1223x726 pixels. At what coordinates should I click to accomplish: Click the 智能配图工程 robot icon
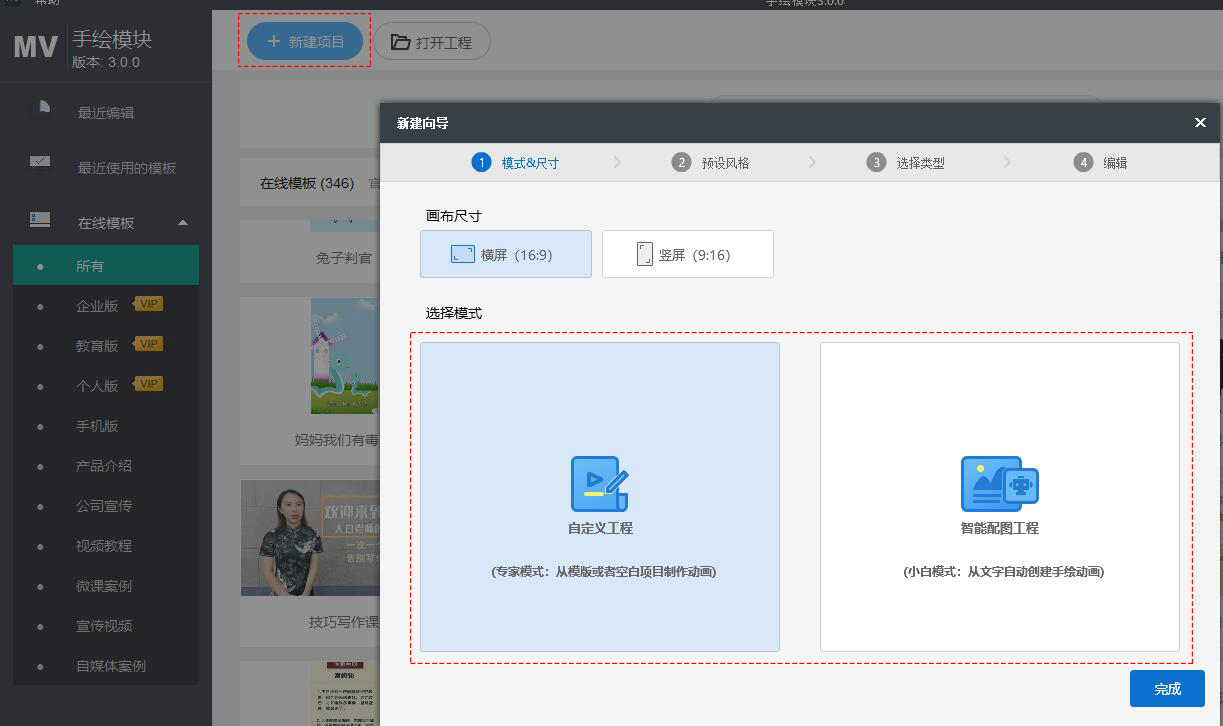pos(999,484)
